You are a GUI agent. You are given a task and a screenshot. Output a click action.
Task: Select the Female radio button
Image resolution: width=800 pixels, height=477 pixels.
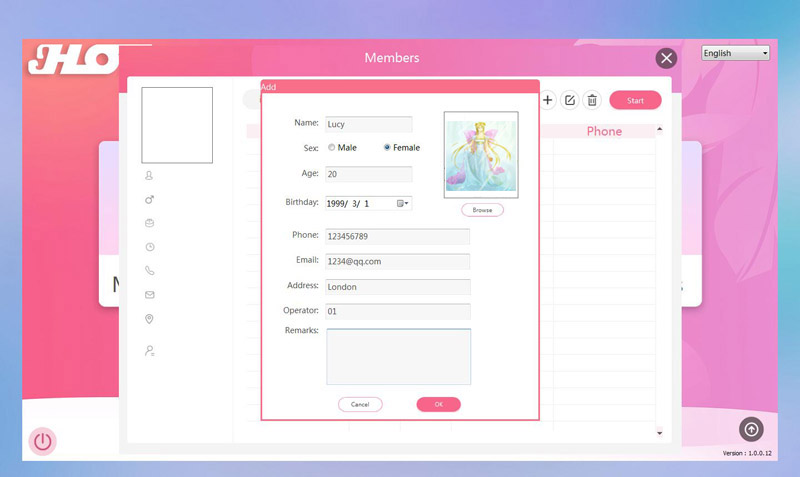387,147
